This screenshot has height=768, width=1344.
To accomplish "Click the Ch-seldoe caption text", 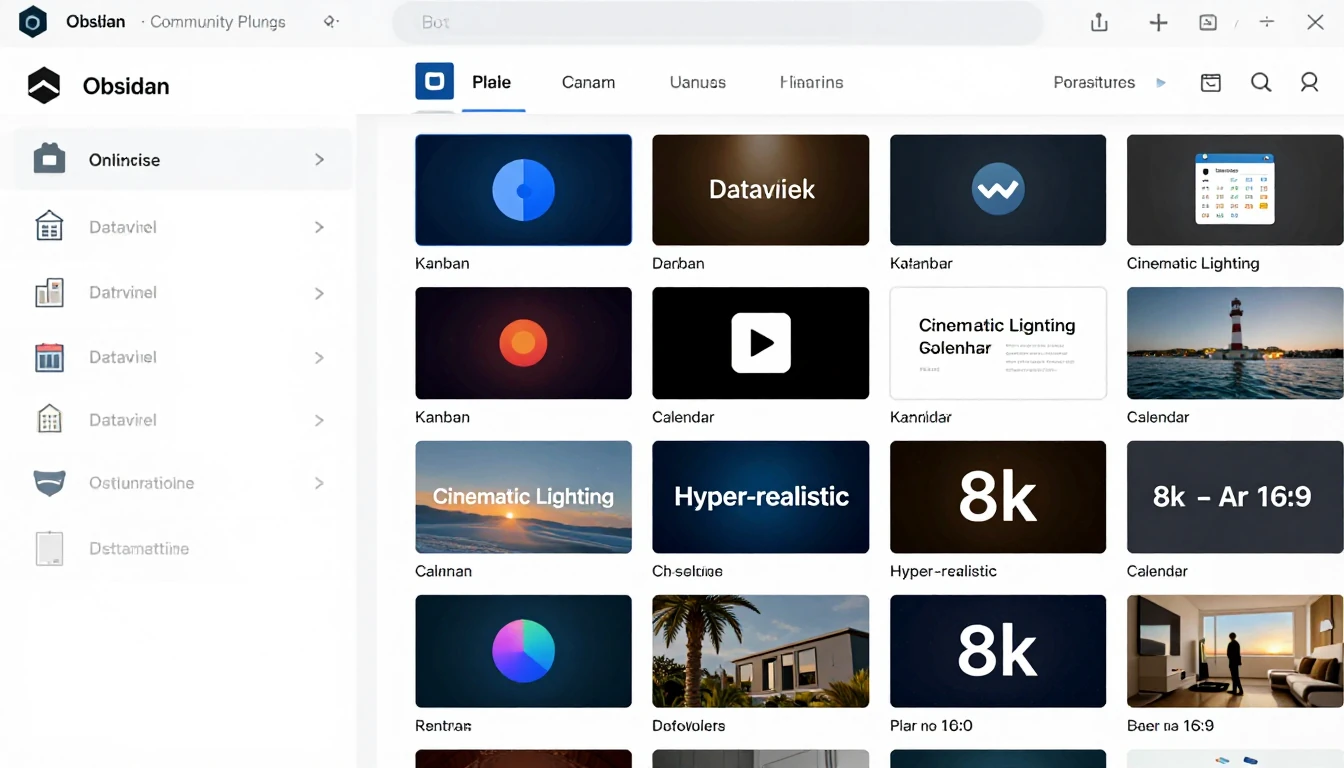I will tap(687, 572).
